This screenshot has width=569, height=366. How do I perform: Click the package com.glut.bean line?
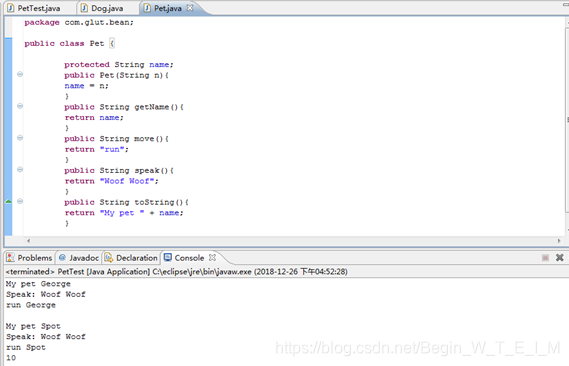[x=79, y=22]
